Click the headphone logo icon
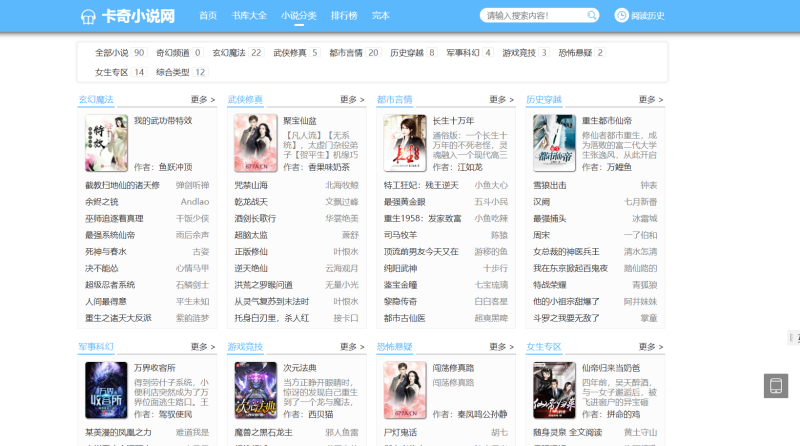This screenshot has width=800, height=446. [88, 16]
